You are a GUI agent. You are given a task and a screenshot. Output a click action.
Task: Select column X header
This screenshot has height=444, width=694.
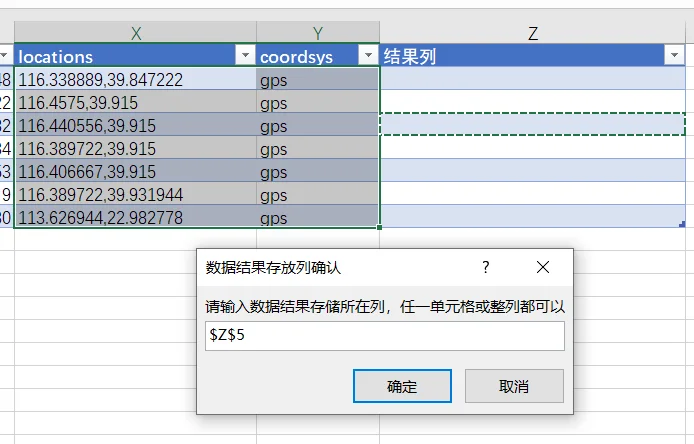coord(135,33)
